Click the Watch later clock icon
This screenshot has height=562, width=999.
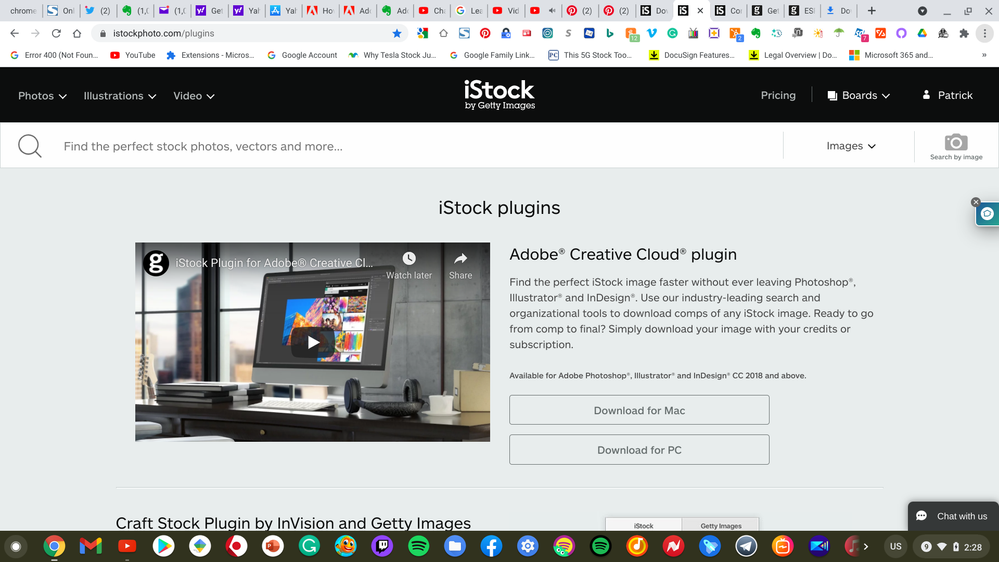409,258
